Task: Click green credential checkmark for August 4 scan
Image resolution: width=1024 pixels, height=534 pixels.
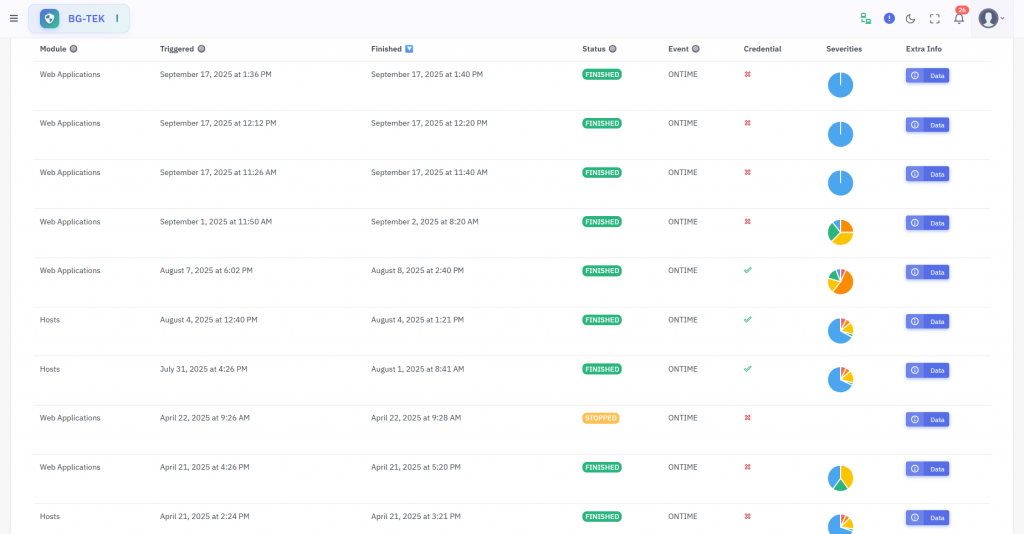Action: (x=747, y=319)
